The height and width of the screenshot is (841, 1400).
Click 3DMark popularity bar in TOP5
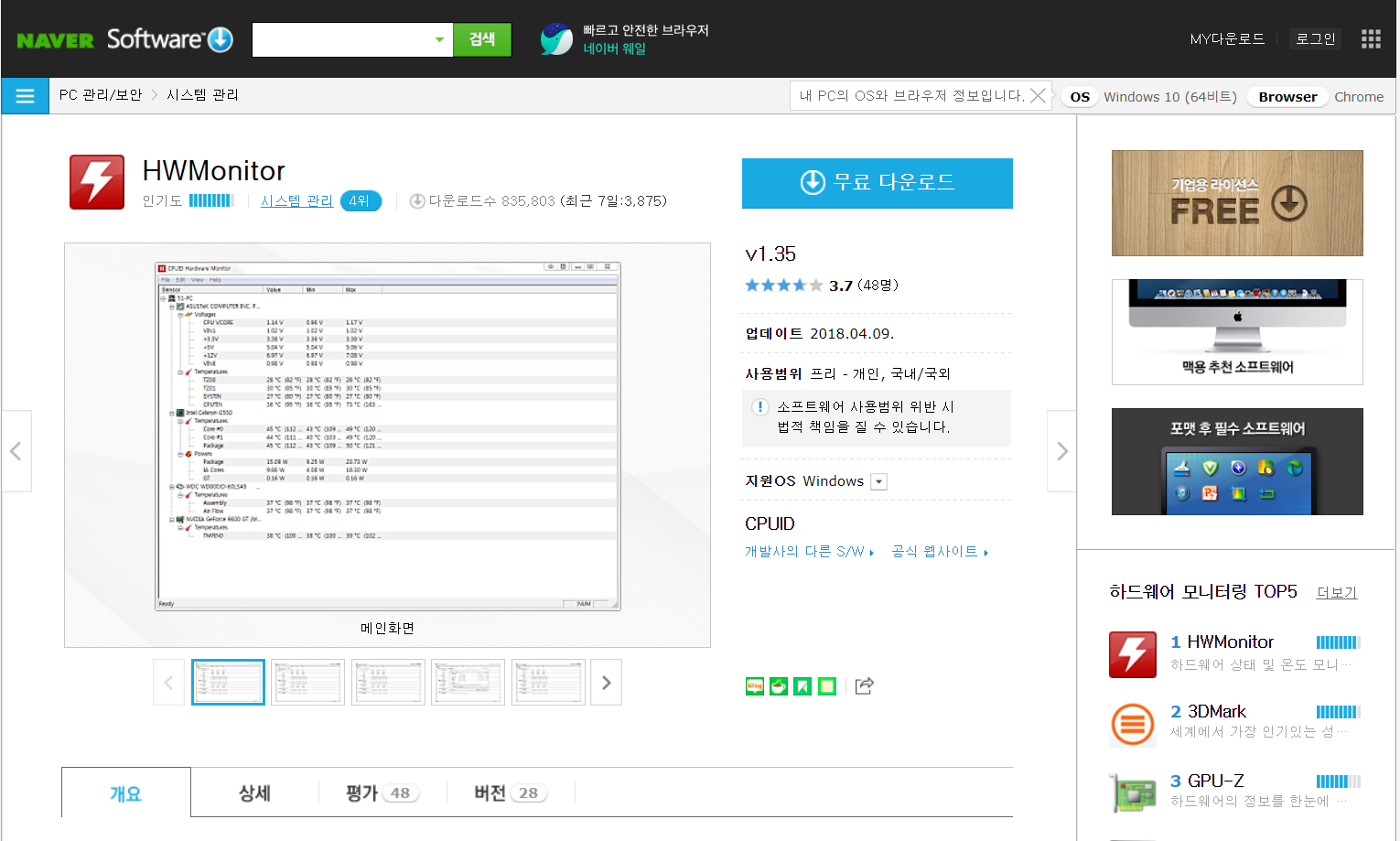tap(1339, 712)
